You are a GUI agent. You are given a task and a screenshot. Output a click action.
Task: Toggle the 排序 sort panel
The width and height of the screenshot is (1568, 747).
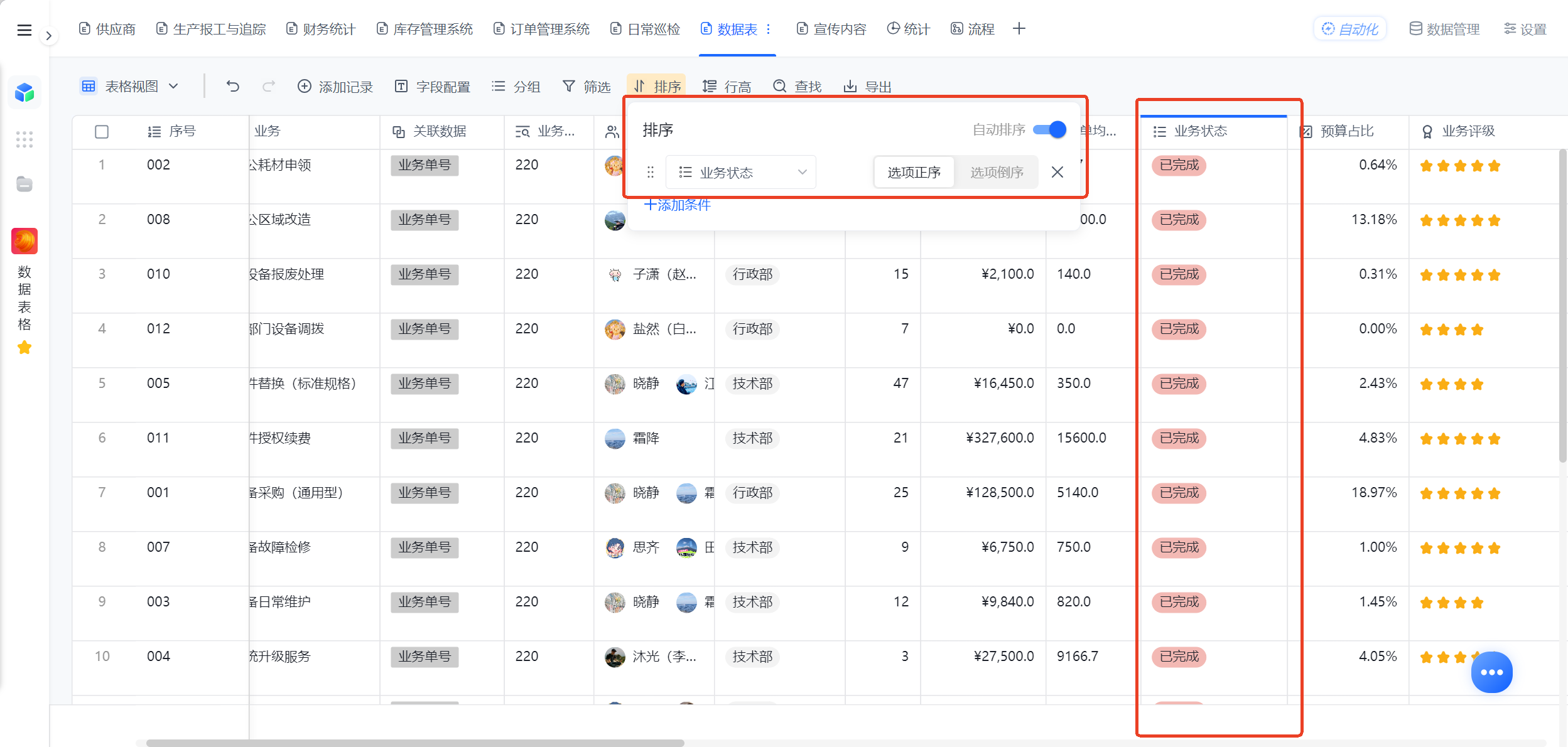657,86
